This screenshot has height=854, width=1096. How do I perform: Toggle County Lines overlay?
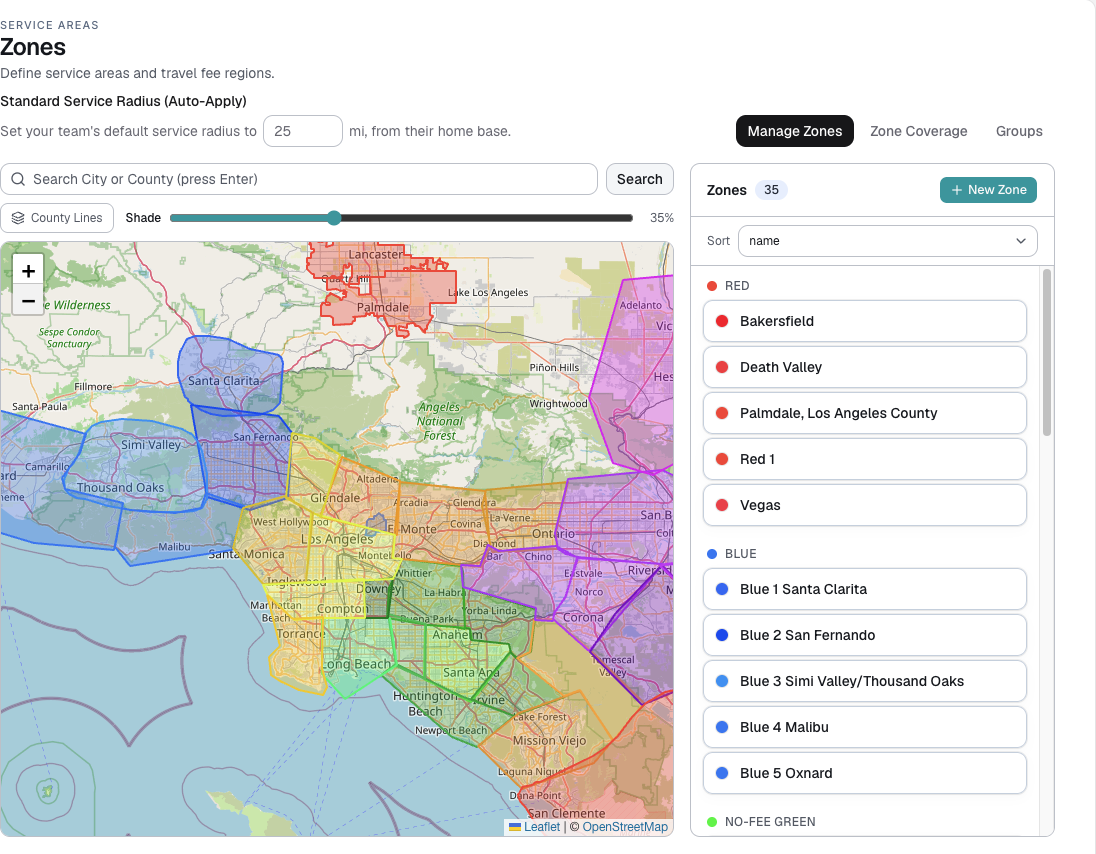[x=57, y=218]
